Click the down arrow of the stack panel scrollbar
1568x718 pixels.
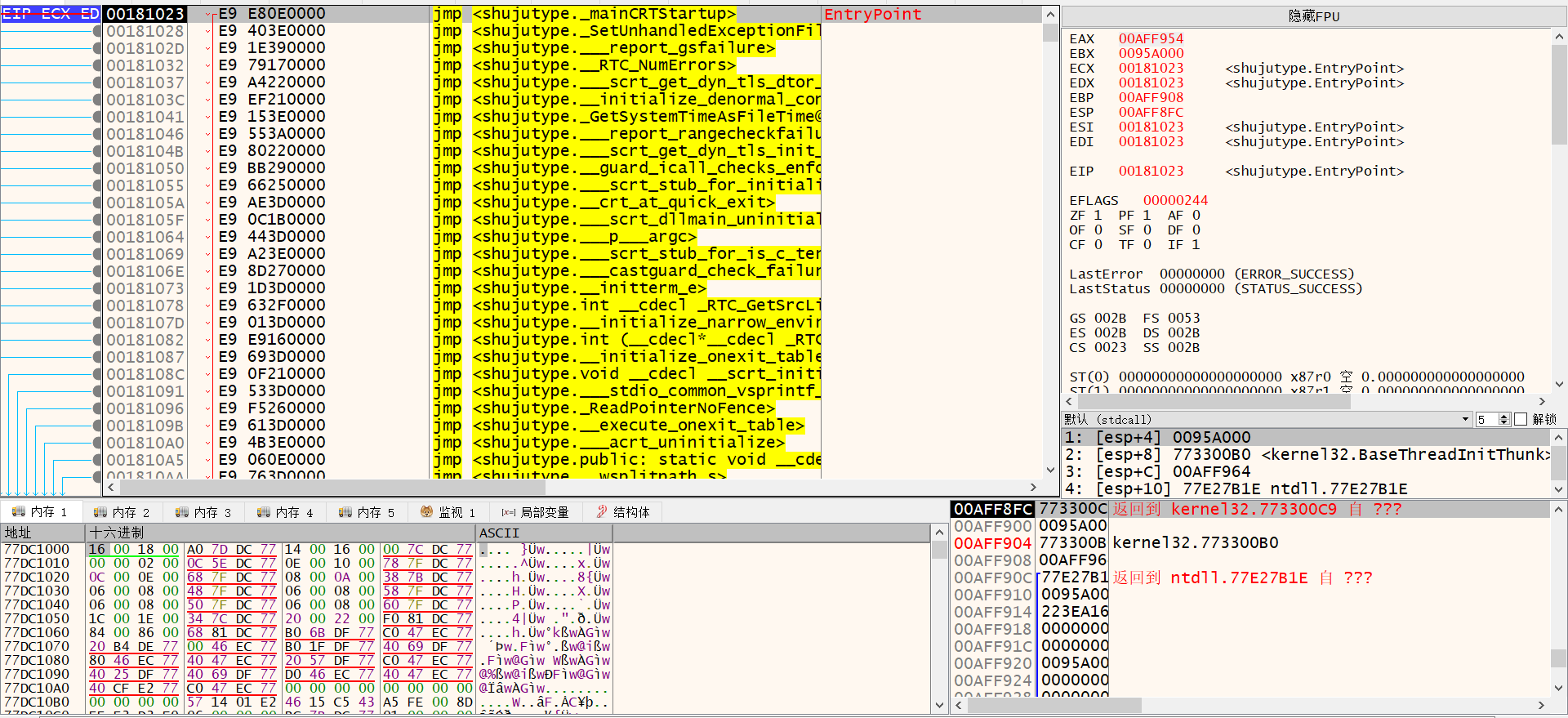pyautogui.click(x=1558, y=688)
